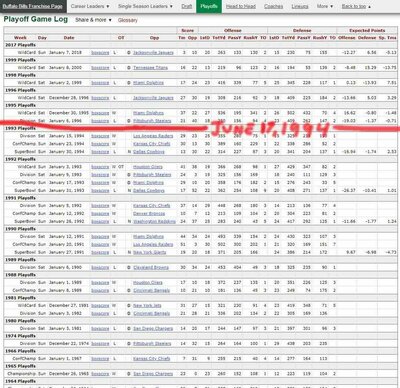Open the Denver Broncos opponent link
The width and height of the screenshot is (400, 388).
tap(149, 213)
